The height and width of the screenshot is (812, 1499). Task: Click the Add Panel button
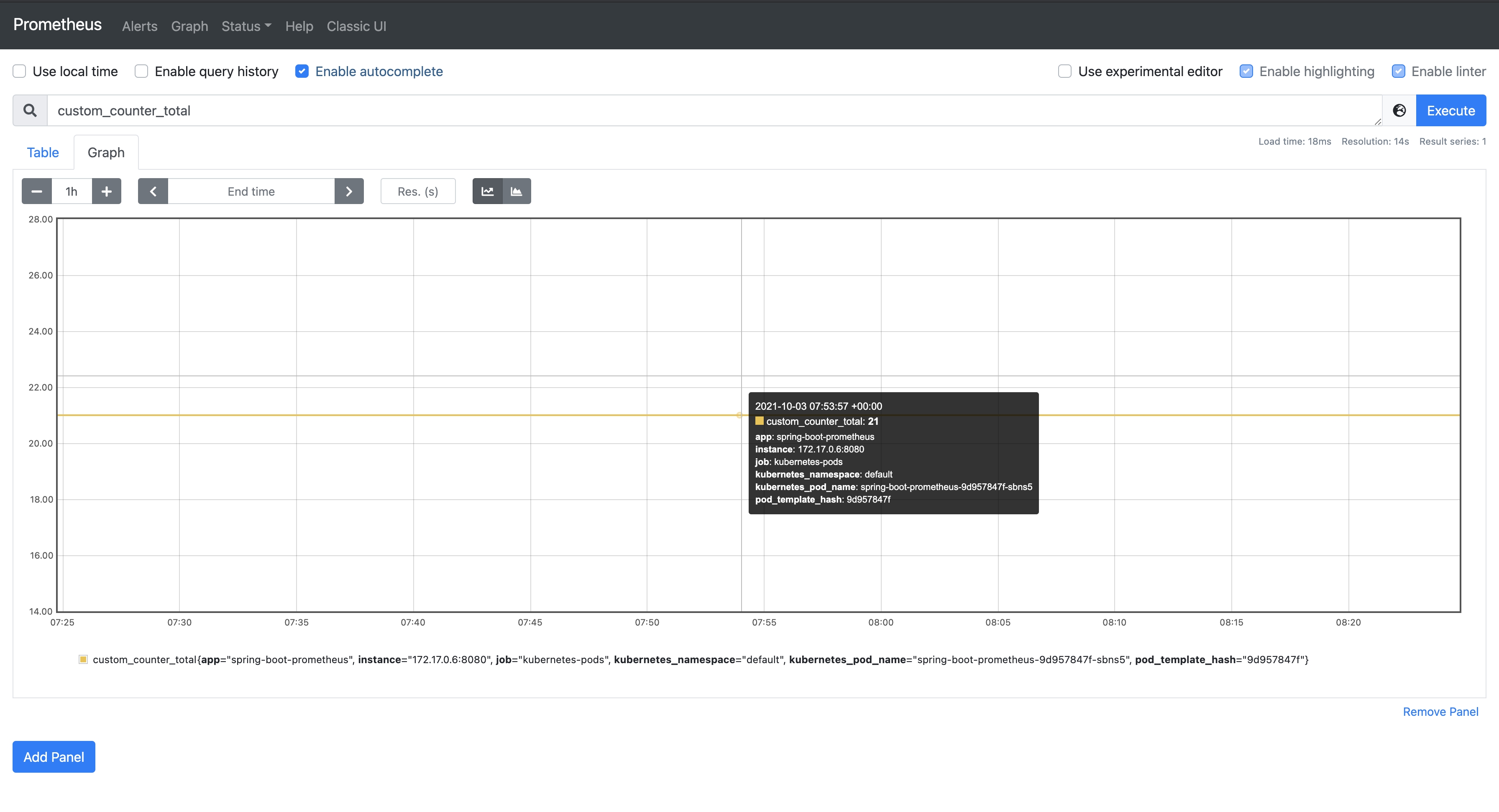tap(53, 757)
